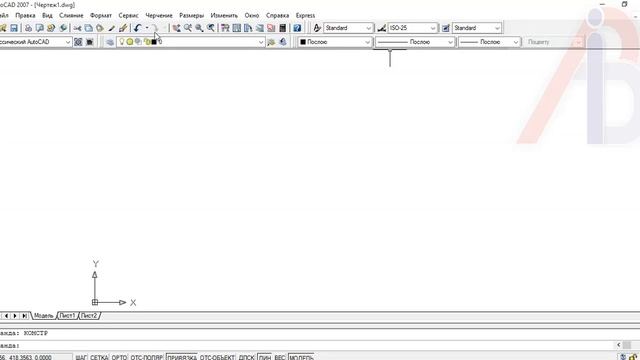This screenshot has height=360, width=640.
Task: Select the Pan realtime icon
Action: pyautogui.click(x=176, y=28)
